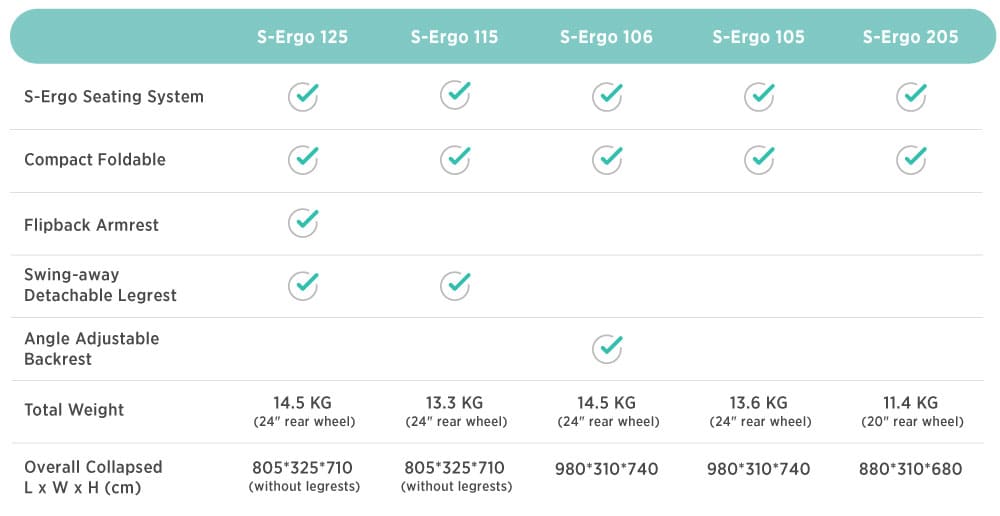Click S-Ergo 115 Swing-away Legrest checkmark
The height and width of the screenshot is (516, 1000).
(x=455, y=285)
